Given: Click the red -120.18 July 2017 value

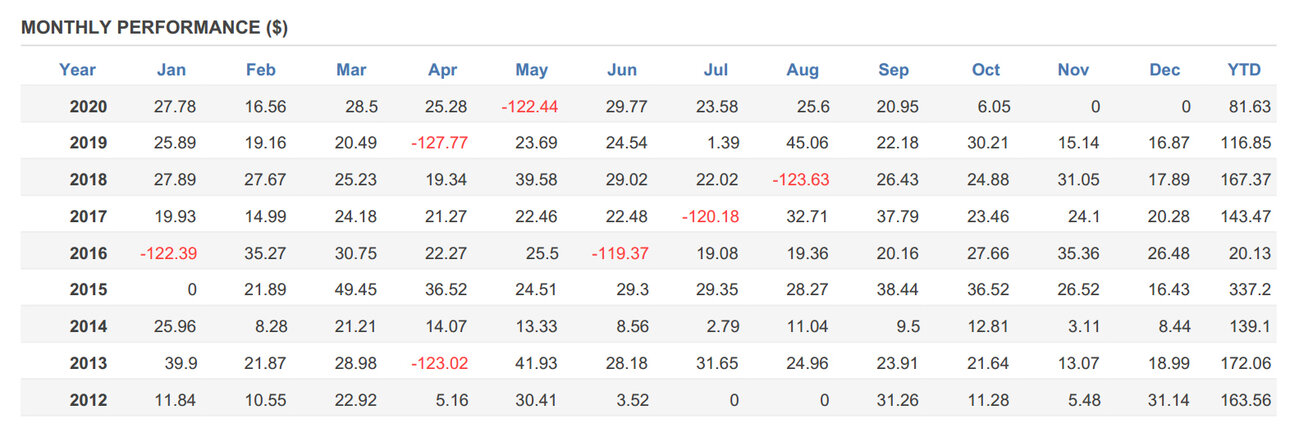Looking at the screenshot, I should click(x=710, y=217).
